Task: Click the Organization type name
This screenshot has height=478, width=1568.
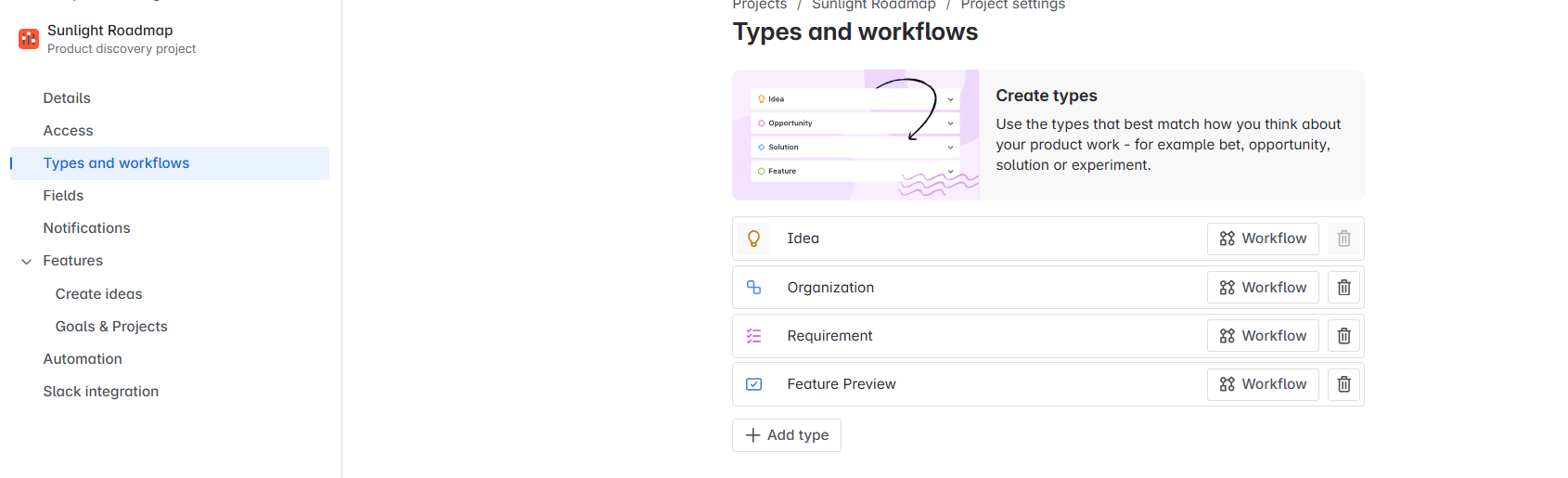Action: (x=830, y=288)
